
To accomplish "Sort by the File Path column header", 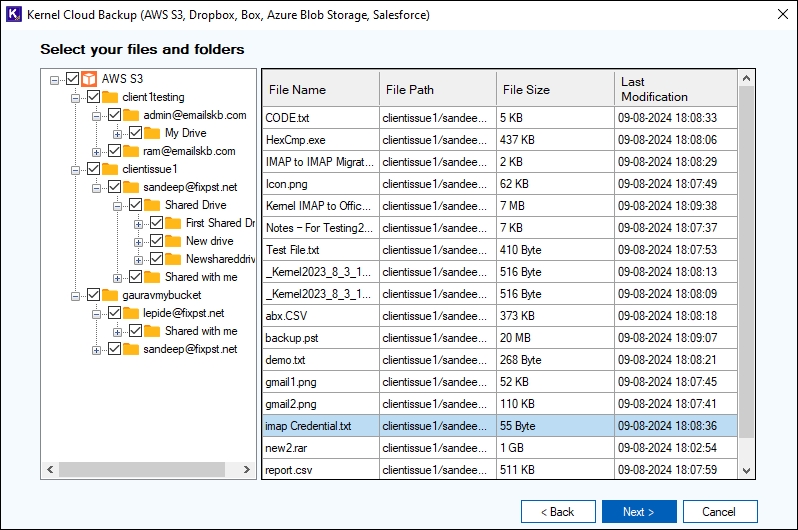I will 438,89.
